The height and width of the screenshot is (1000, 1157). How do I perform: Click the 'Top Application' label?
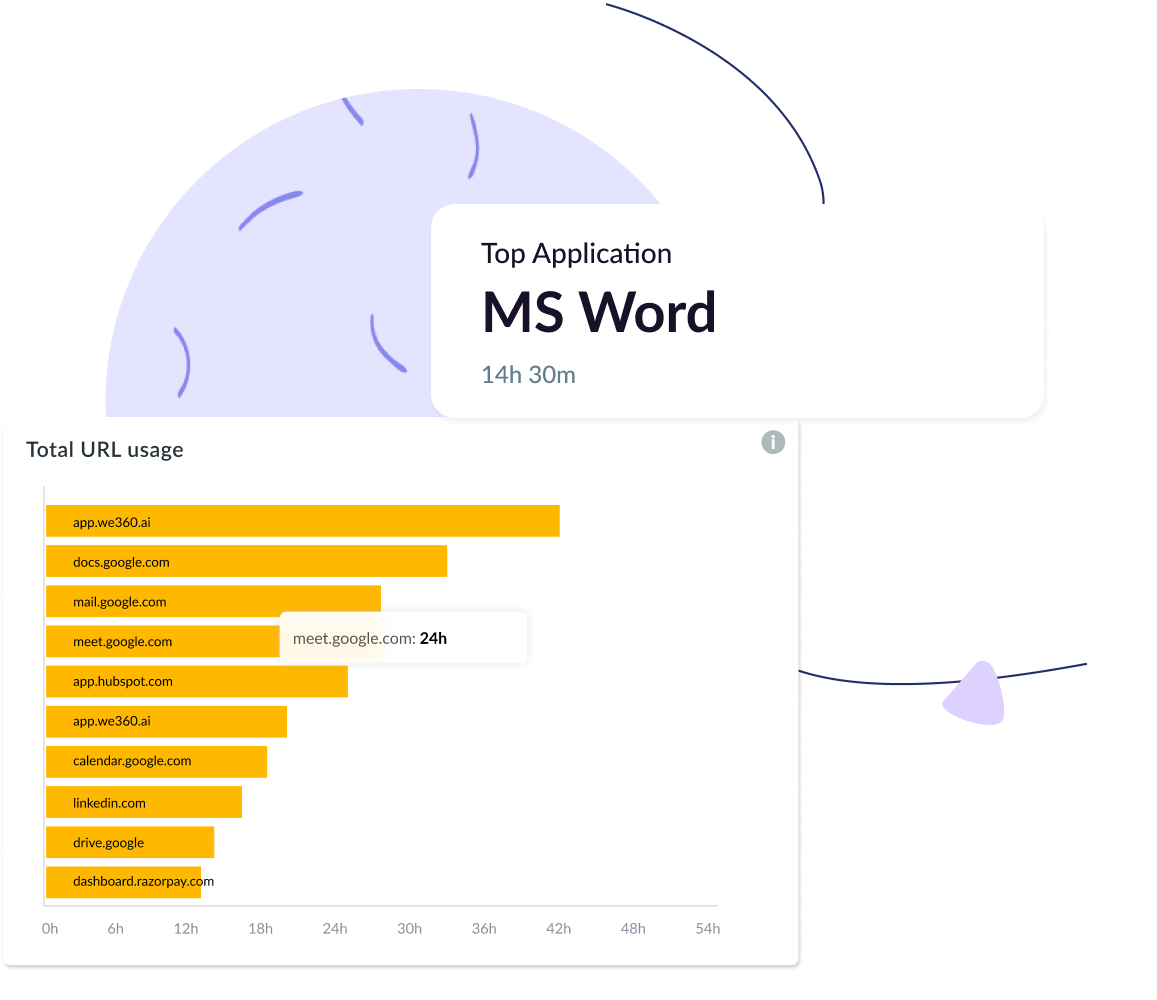coord(576,253)
